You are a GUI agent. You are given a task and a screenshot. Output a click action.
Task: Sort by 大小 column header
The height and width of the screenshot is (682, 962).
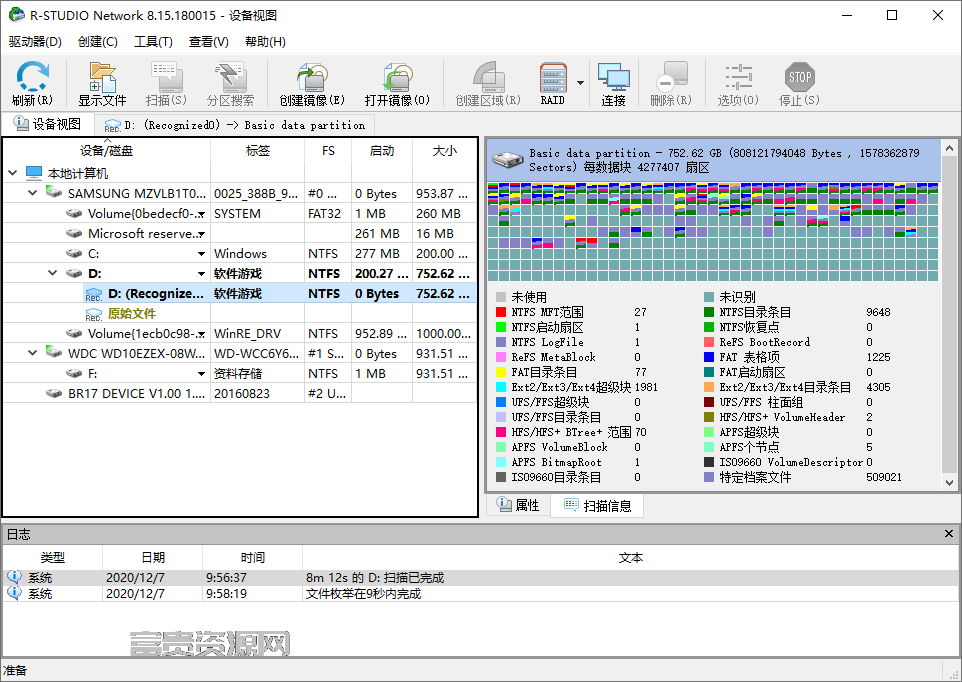pos(445,151)
